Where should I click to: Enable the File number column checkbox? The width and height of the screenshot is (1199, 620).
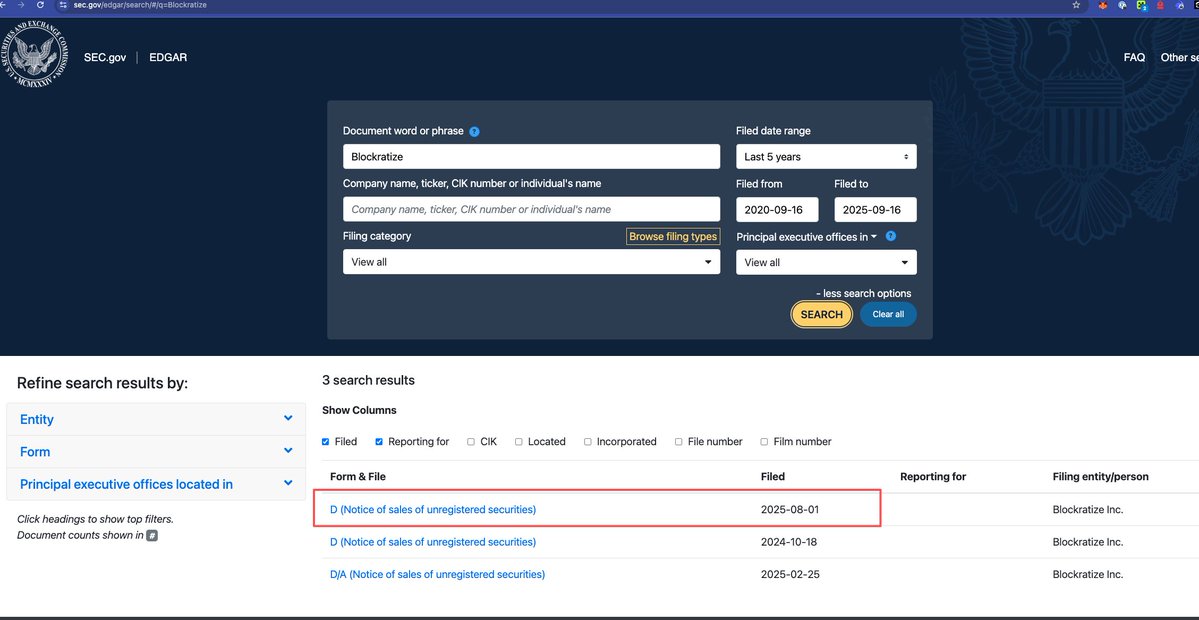[x=678, y=442]
